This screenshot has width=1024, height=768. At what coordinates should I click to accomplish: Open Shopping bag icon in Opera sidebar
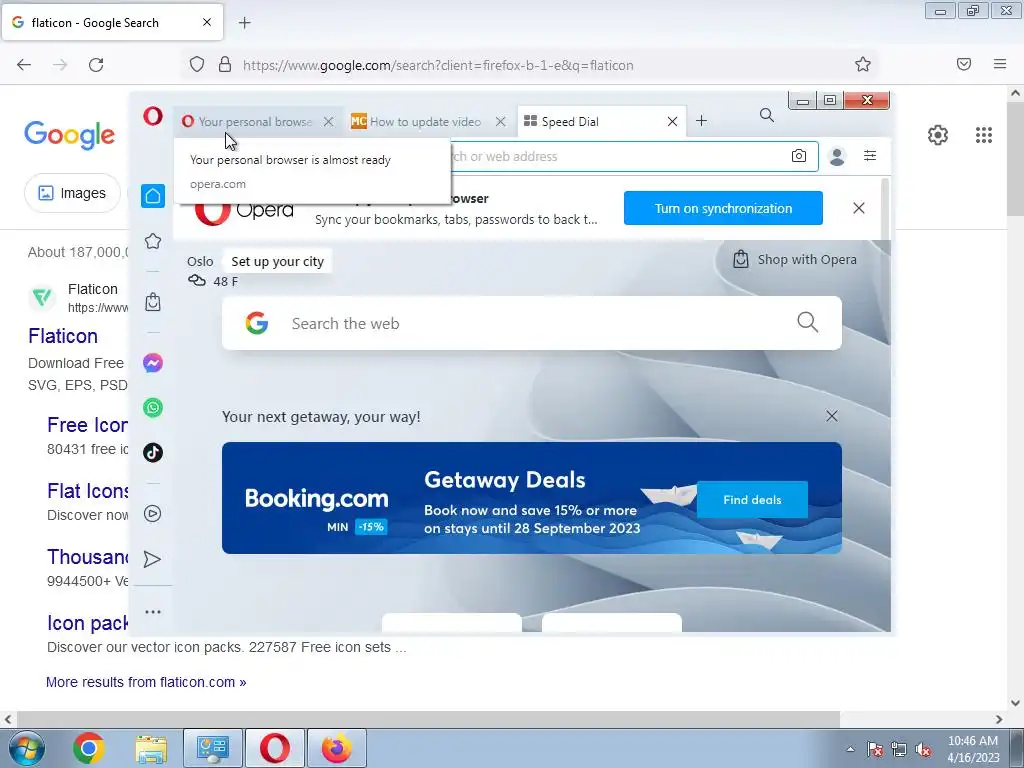[x=153, y=302]
